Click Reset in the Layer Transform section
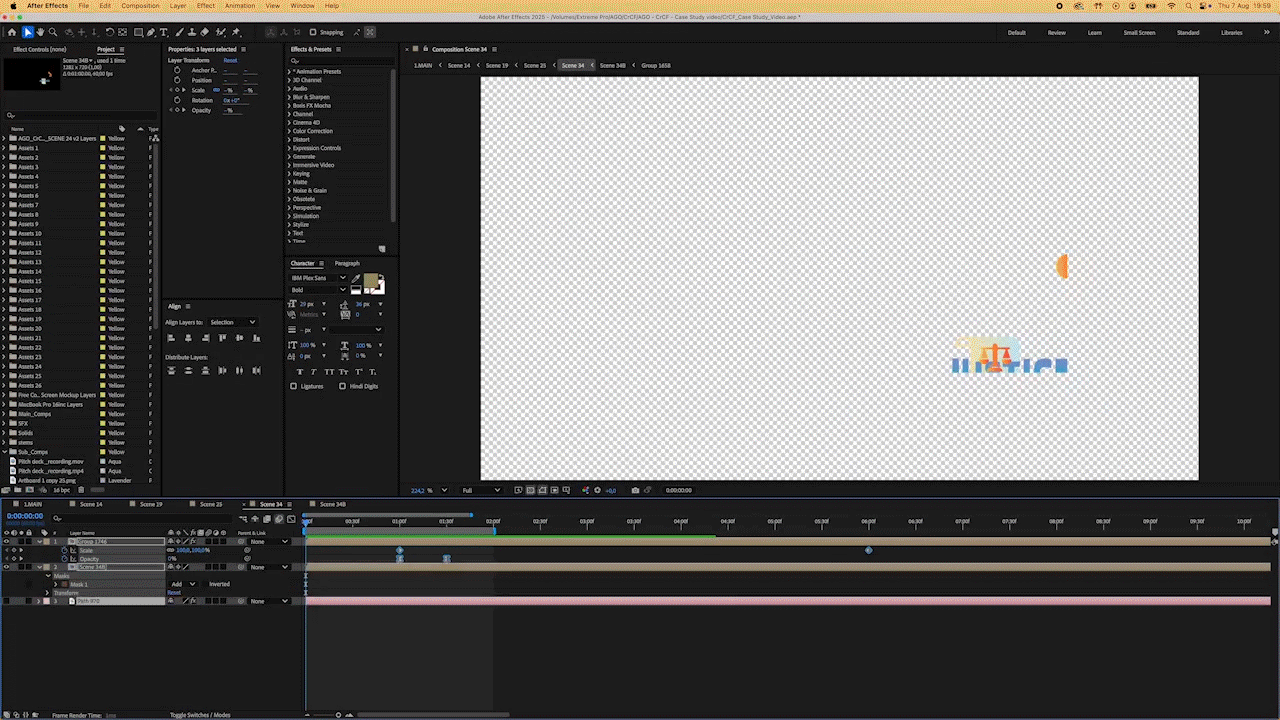 click(x=230, y=60)
